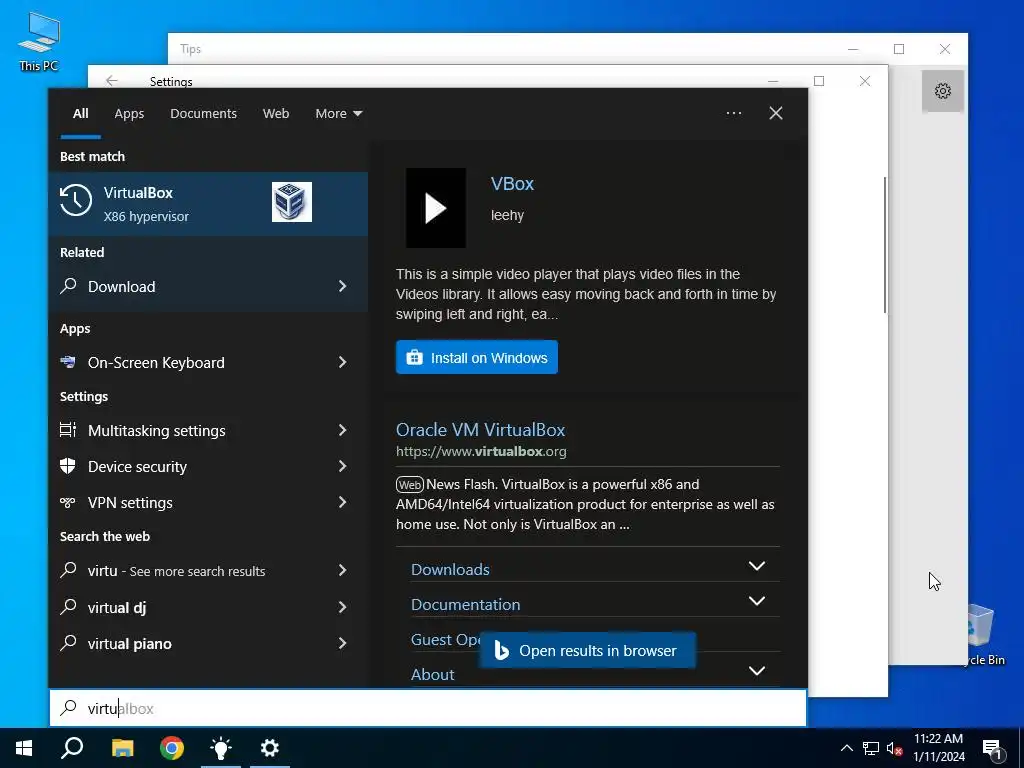The height and width of the screenshot is (768, 1024).
Task: Click the VBox app title link
Action: pyautogui.click(x=512, y=184)
